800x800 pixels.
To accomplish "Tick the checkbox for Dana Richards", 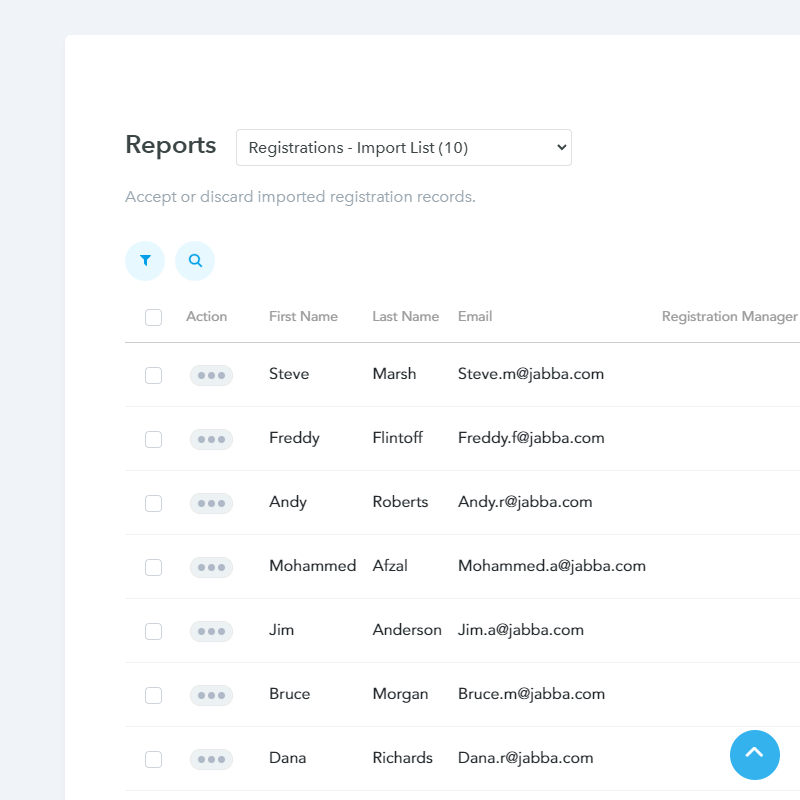I will tap(153, 759).
